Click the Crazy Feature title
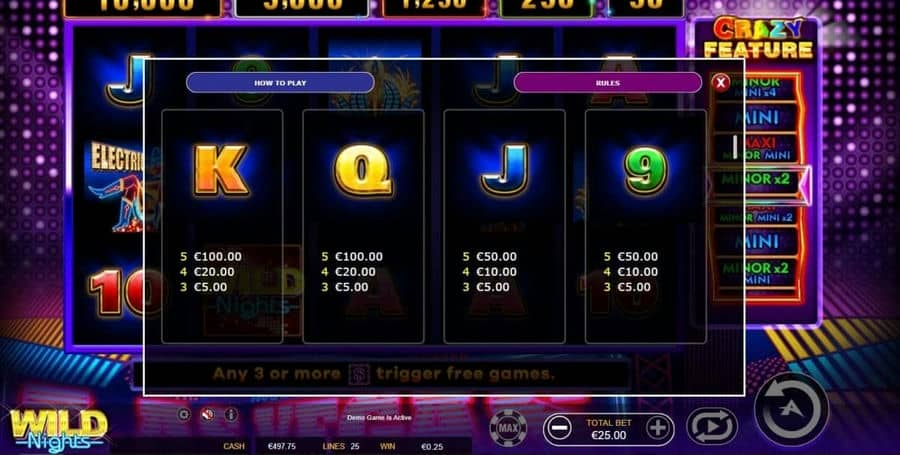Image resolution: width=900 pixels, height=455 pixels. pos(758,38)
